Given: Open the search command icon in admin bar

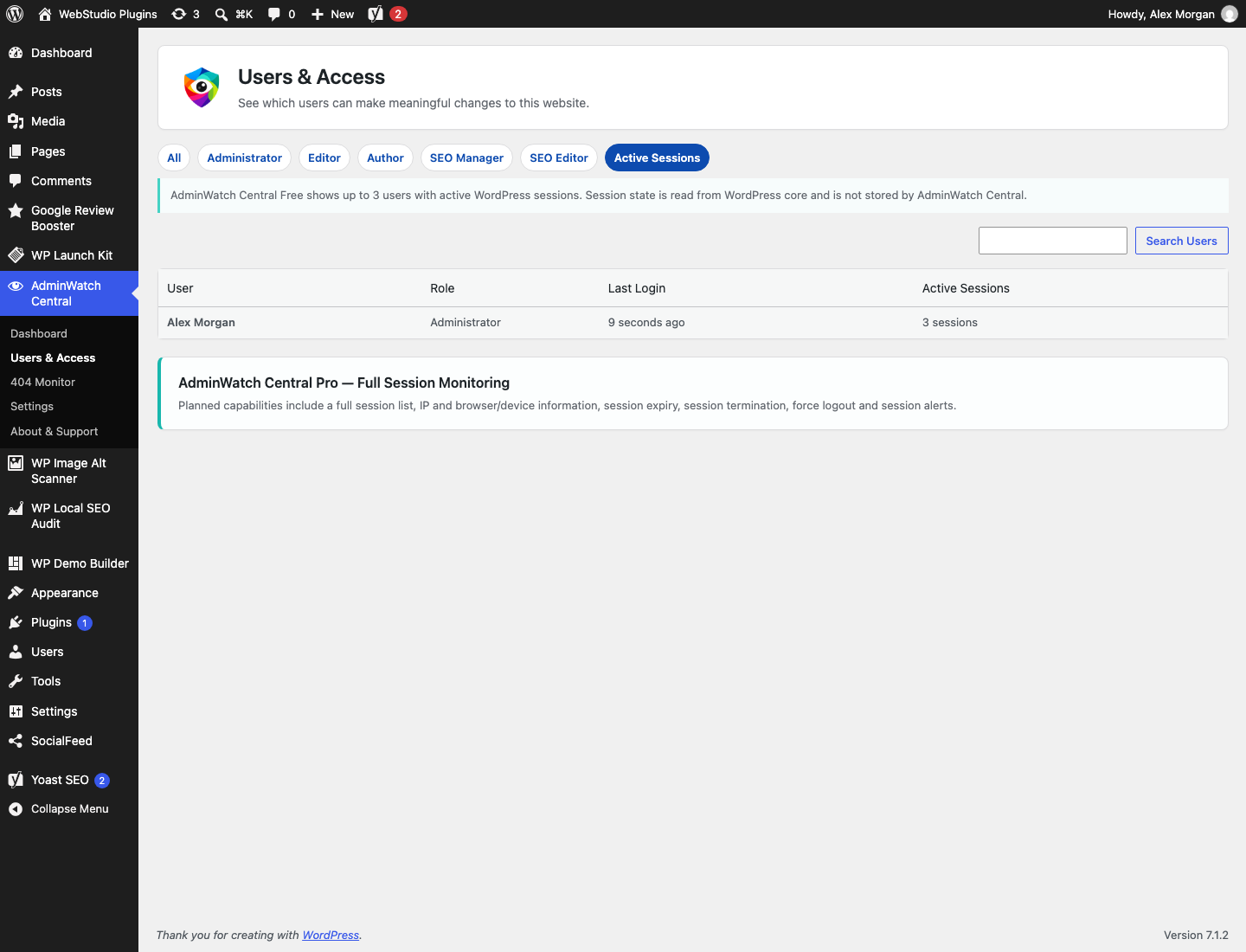Looking at the screenshot, I should pos(222,14).
